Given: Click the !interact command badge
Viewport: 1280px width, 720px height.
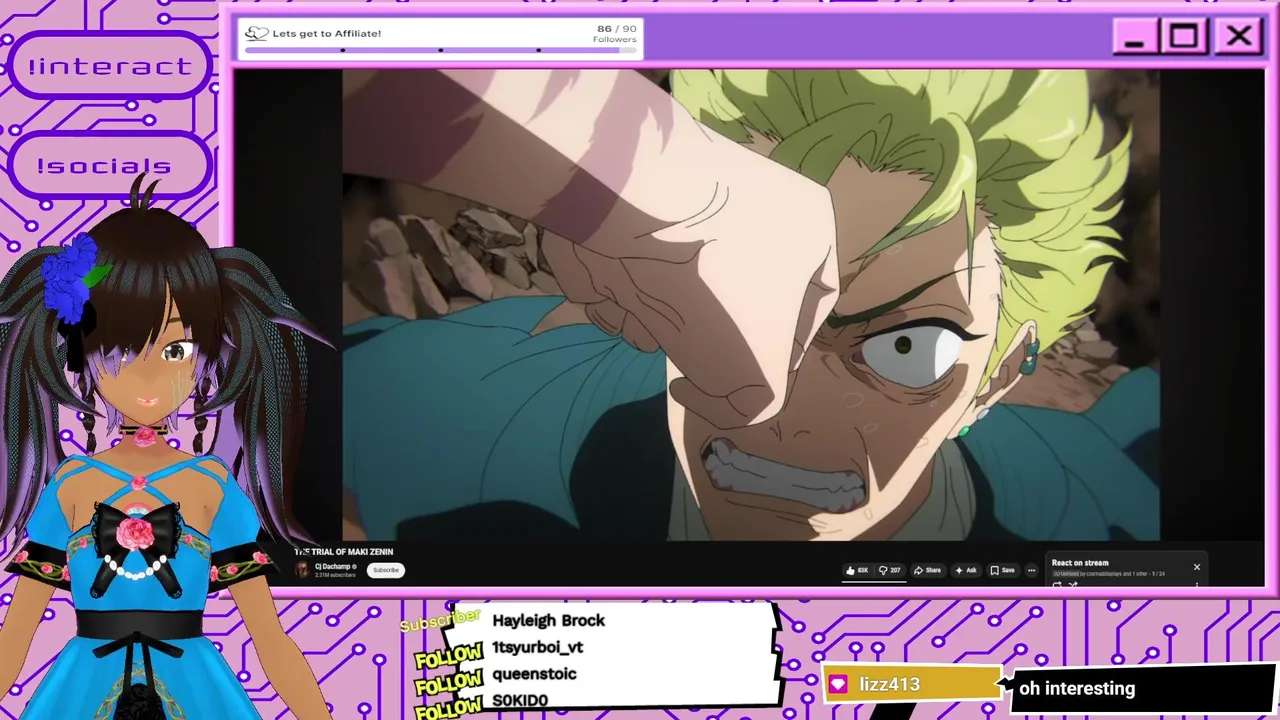Looking at the screenshot, I should (x=110, y=66).
